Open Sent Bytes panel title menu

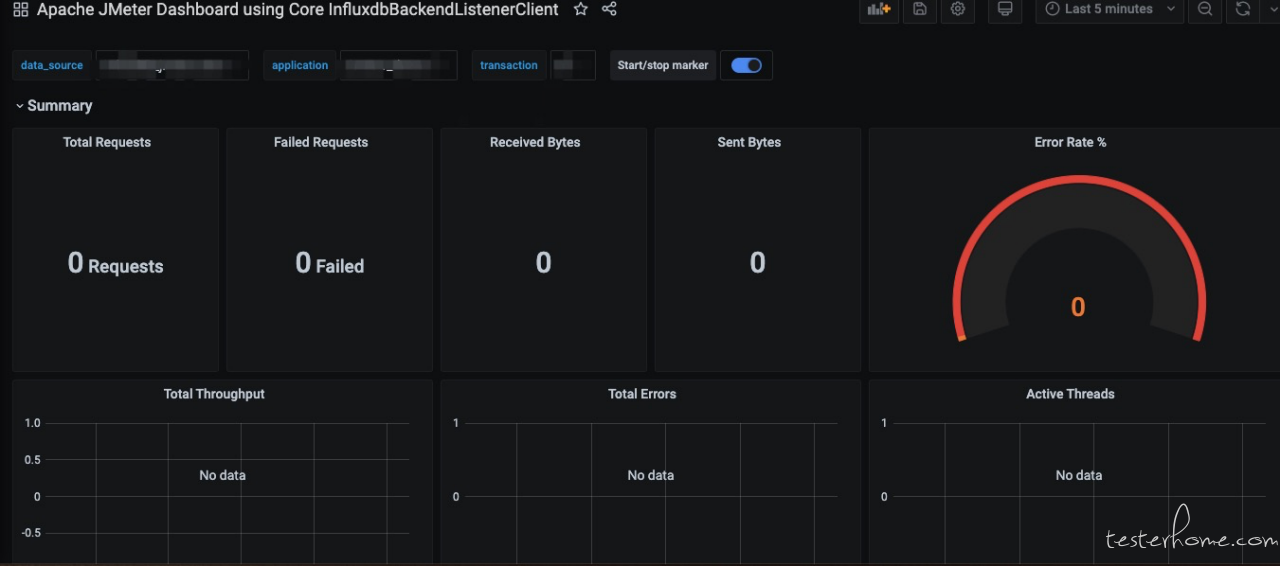[749, 142]
